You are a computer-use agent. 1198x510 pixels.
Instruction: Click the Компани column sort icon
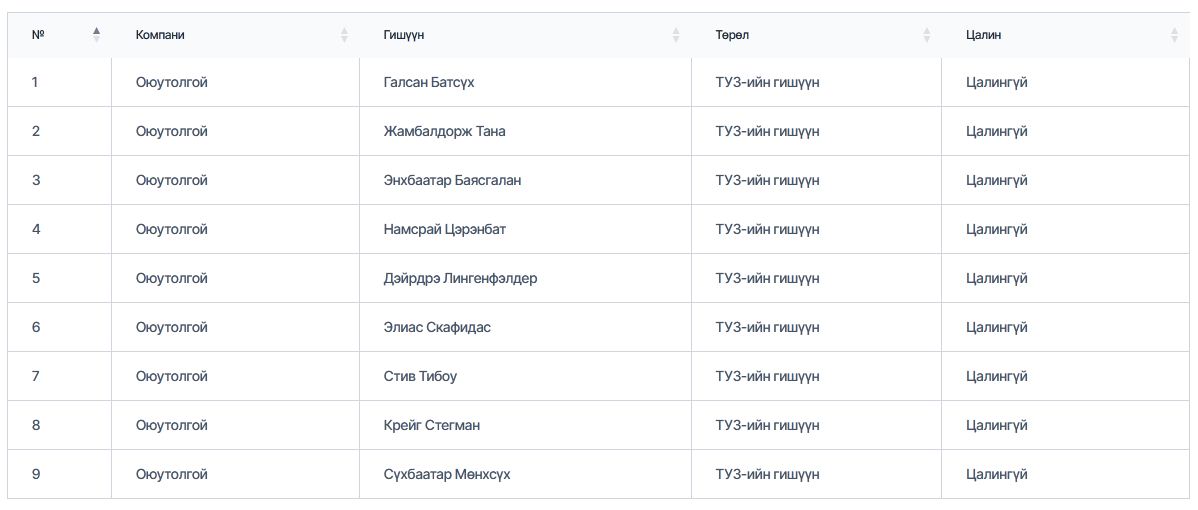[345, 35]
